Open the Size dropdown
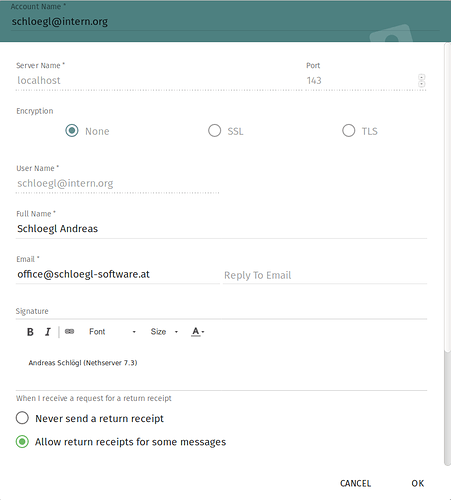Screen dimensions: 451x500 pos(164,332)
